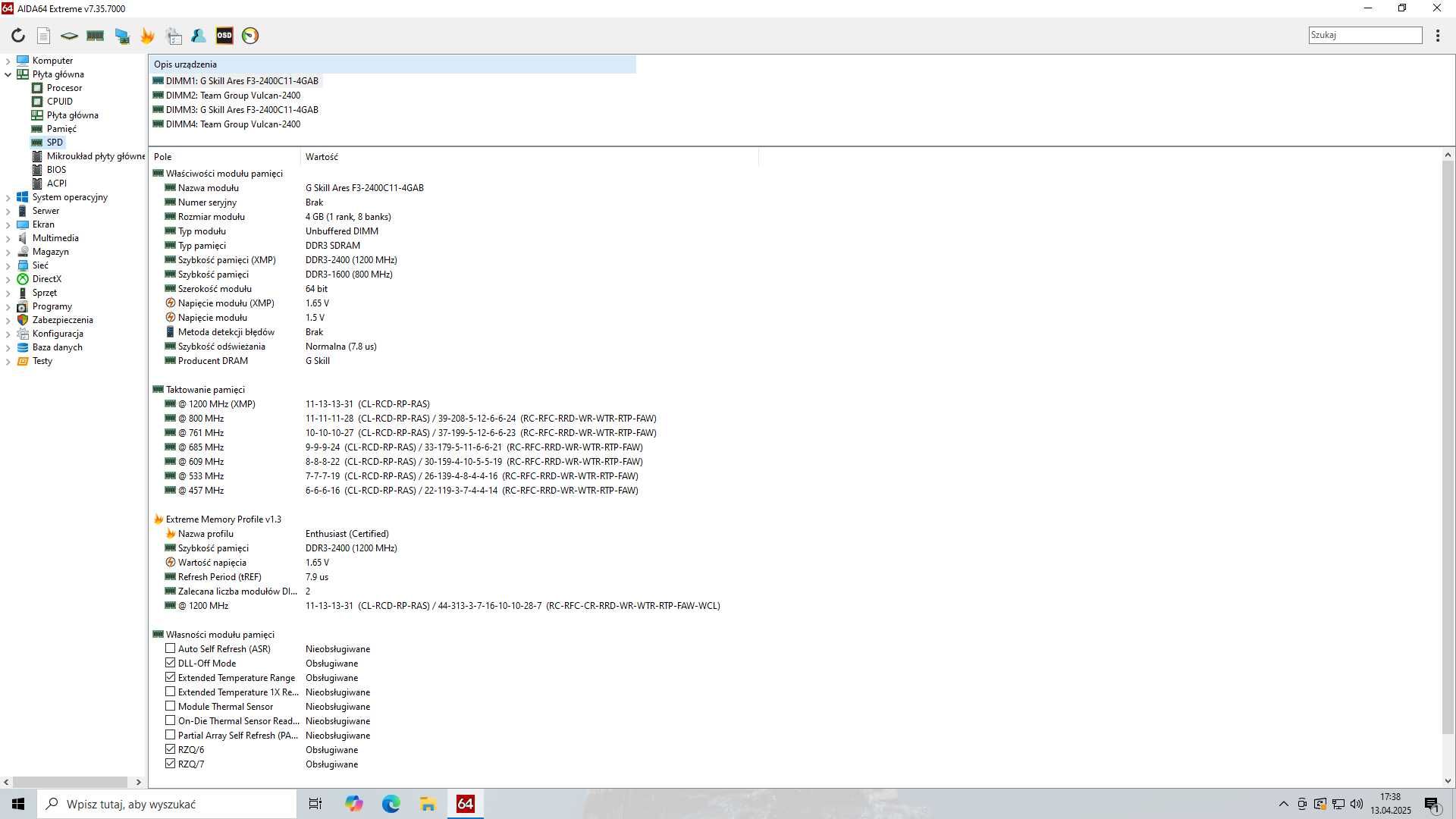Collapse the Płyta główna tree node

(x=8, y=74)
